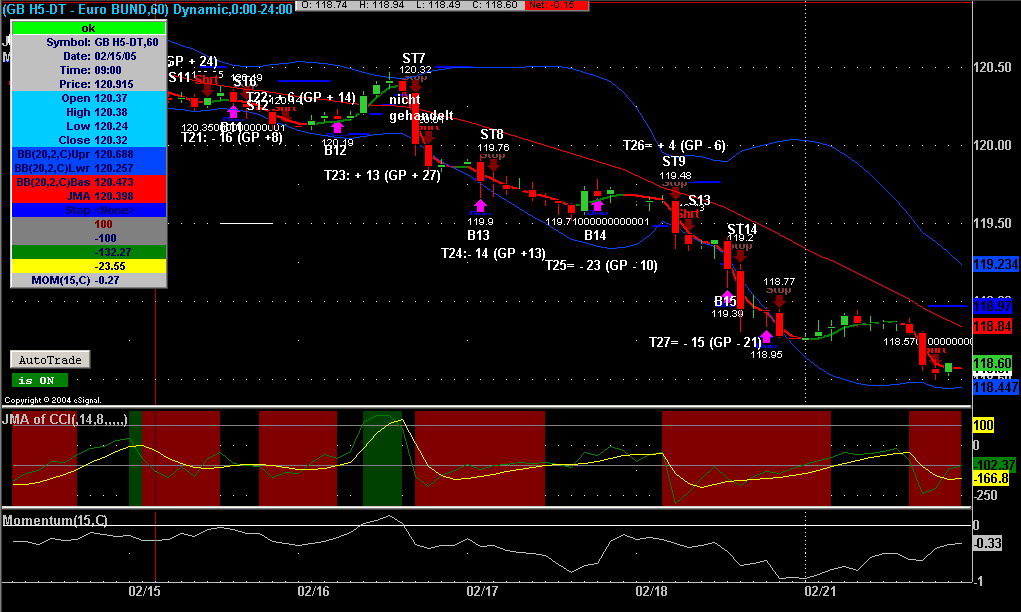Click the magenta buy arrow at B15
The image size is (1021, 612).
727,296
